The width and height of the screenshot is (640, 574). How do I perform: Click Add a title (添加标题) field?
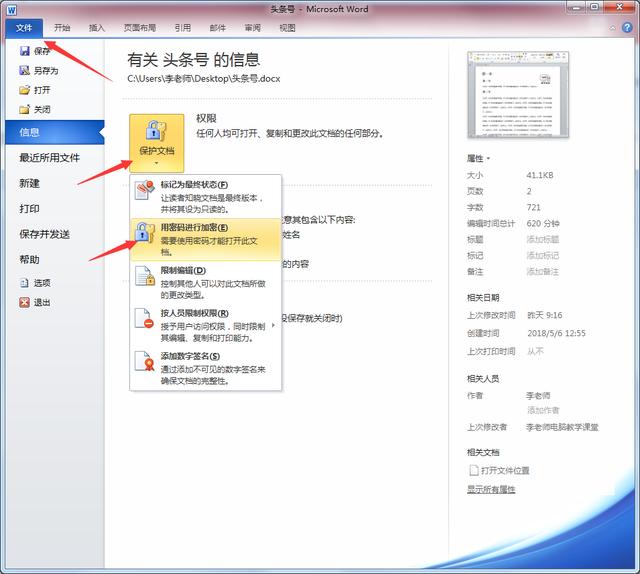click(x=543, y=239)
